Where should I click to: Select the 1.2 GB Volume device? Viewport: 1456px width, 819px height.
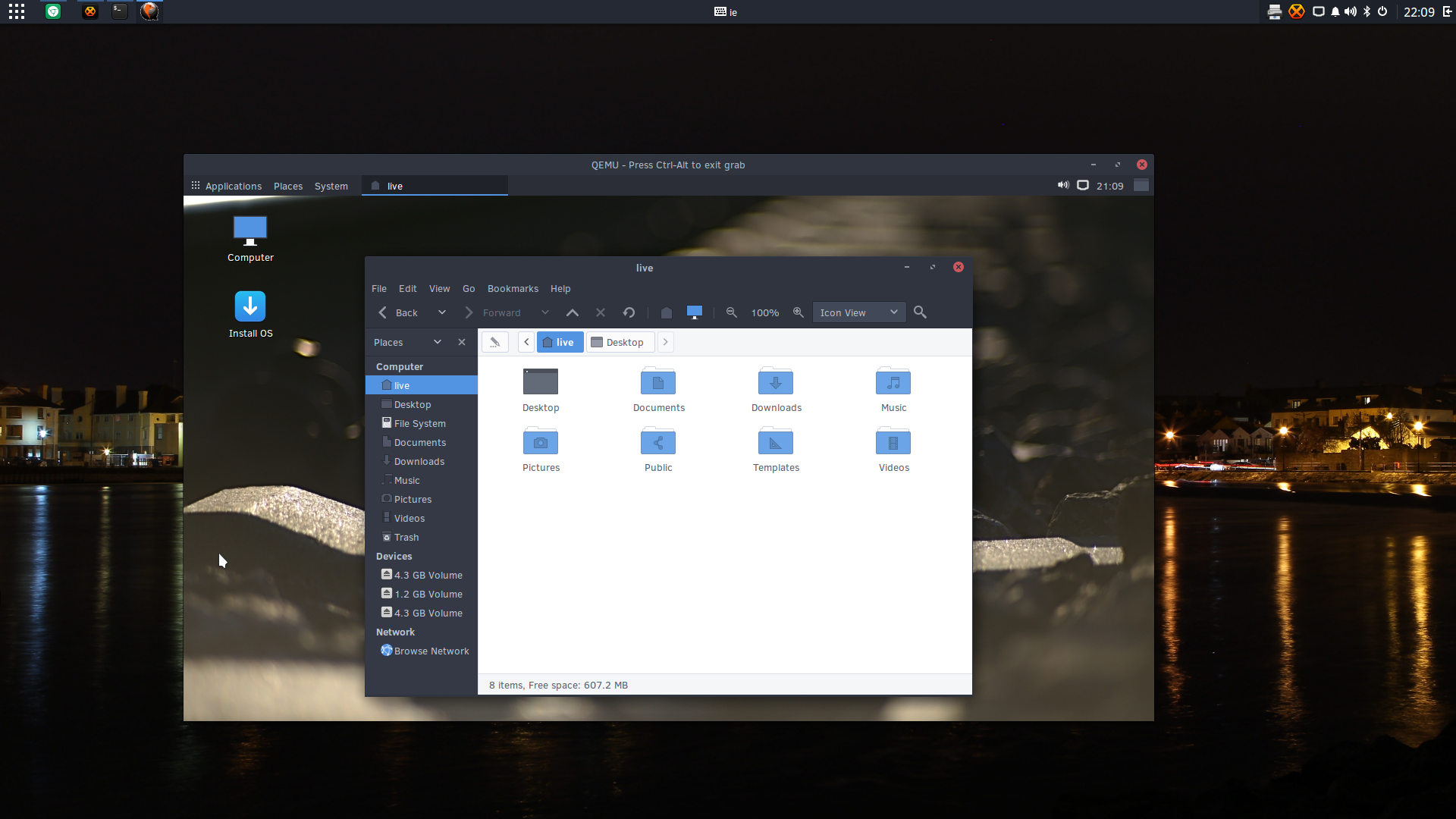click(x=422, y=595)
